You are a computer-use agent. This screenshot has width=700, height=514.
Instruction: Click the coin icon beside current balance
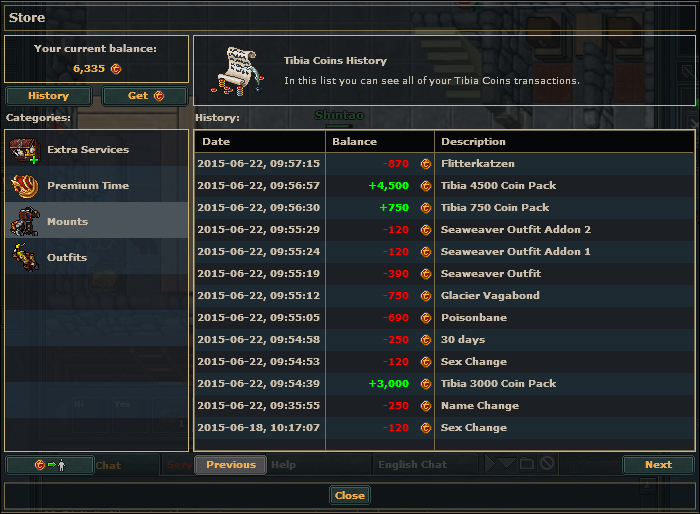[x=116, y=69]
